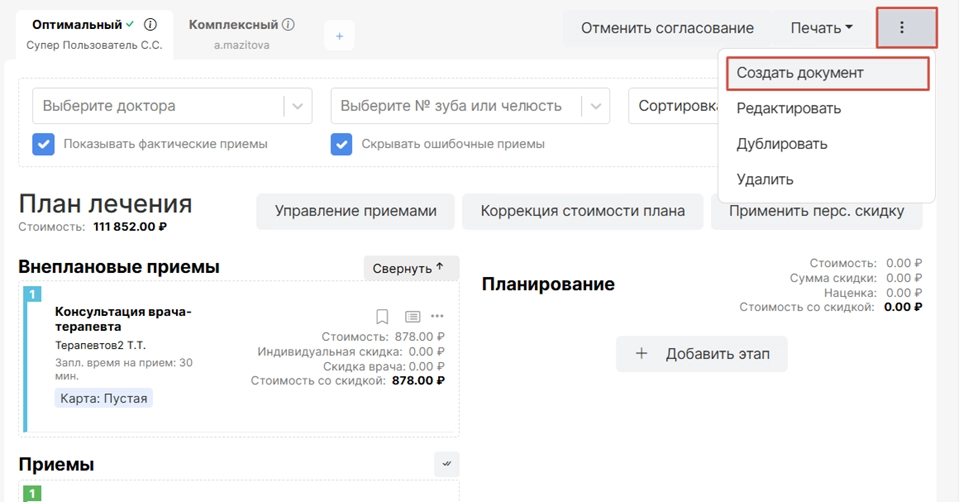Open the Печать dropdown
Screen dimensions: 973x502
tap(821, 28)
